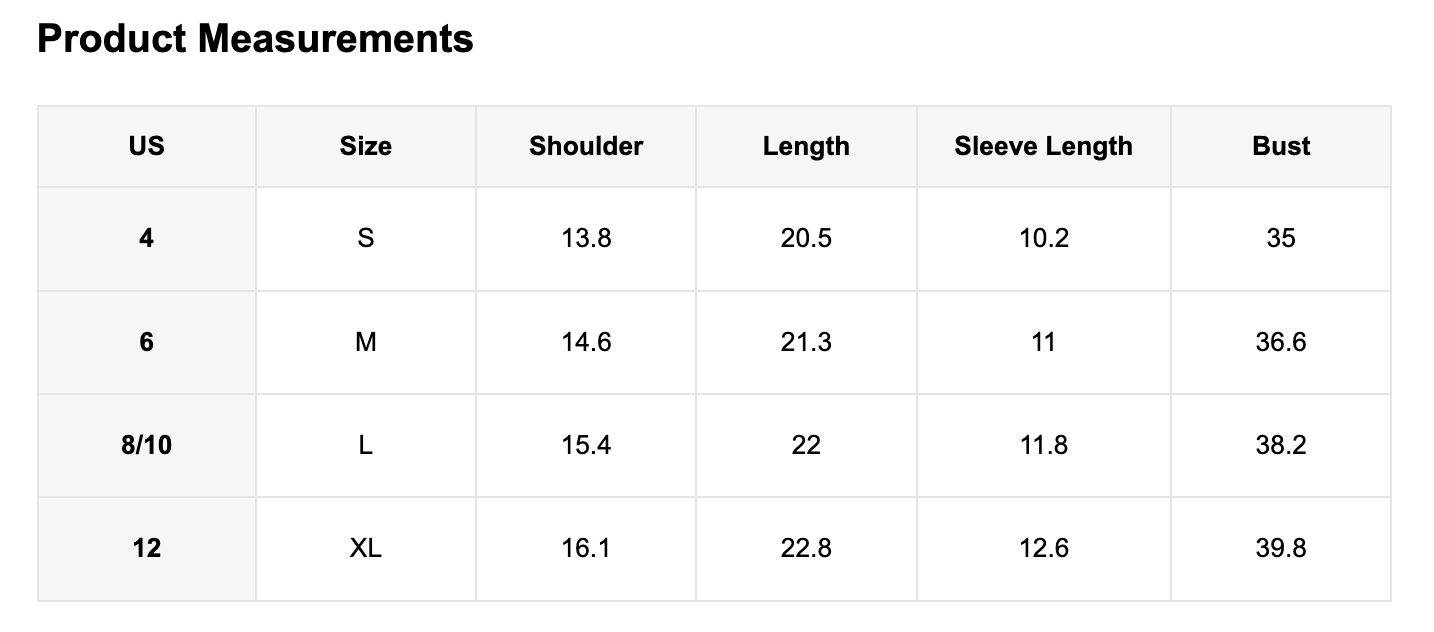This screenshot has height=632, width=1434.
Task: Click shoulder value 13.8
Action: [586, 238]
